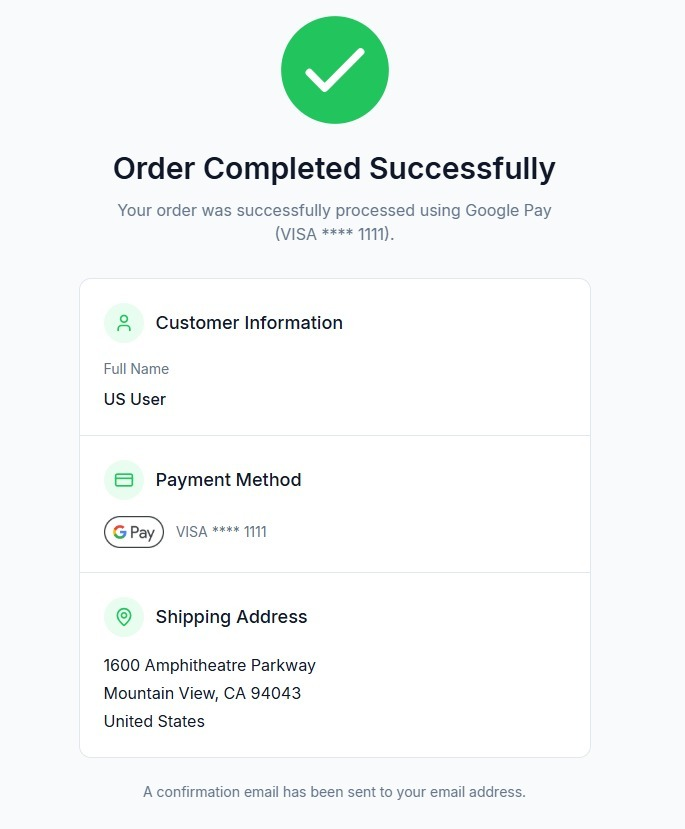Image resolution: width=685 pixels, height=829 pixels.
Task: Click the Payment Method section title
Action: 228,480
